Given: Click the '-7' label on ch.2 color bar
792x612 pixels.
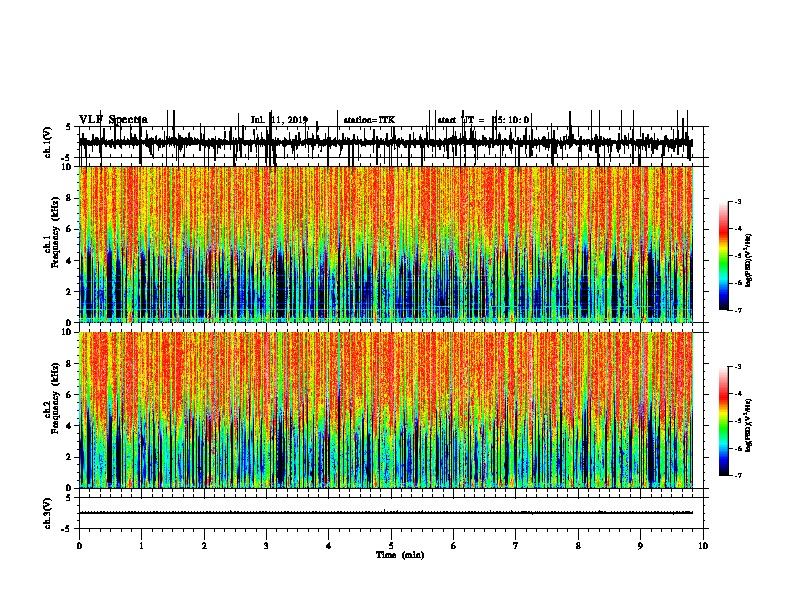Looking at the screenshot, I should point(738,475).
